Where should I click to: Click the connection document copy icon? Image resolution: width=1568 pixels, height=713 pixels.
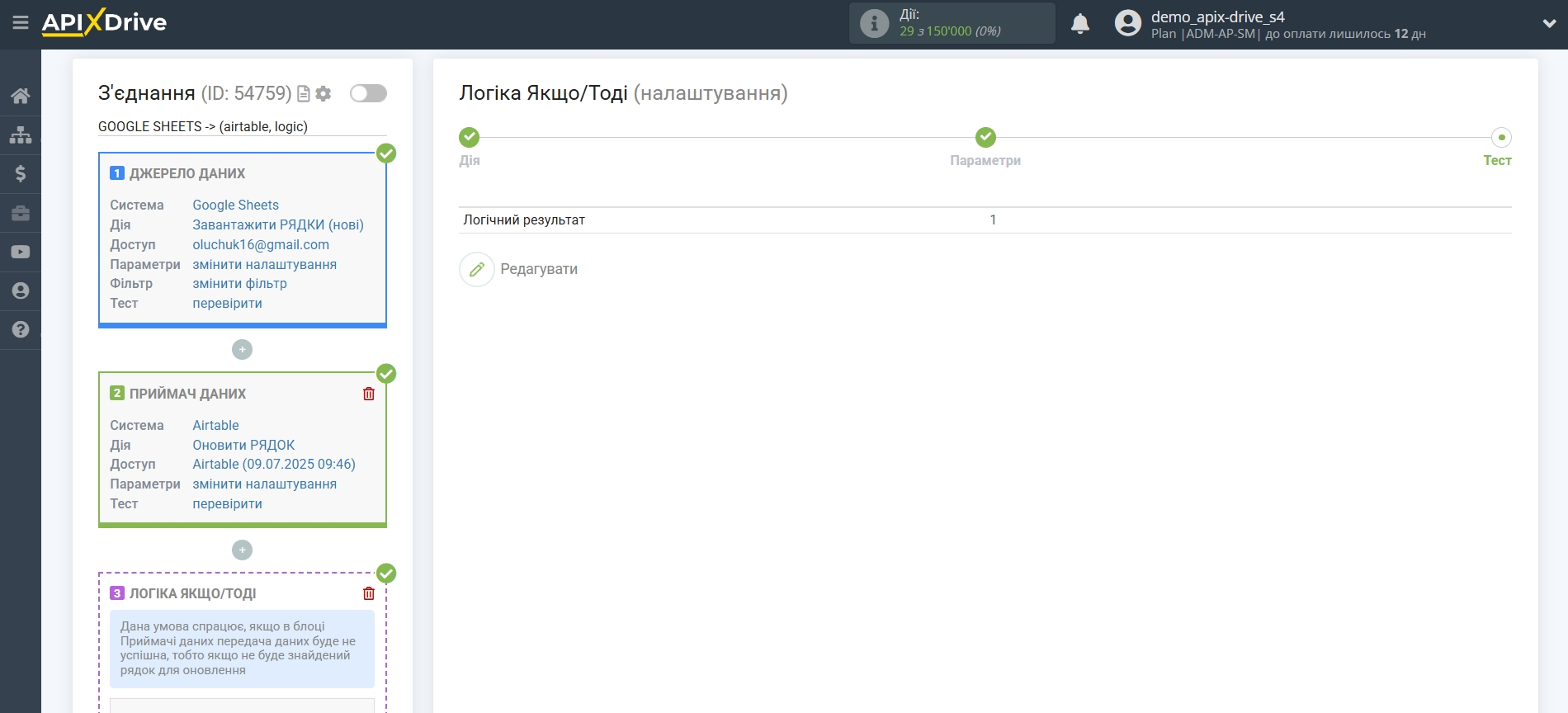pos(304,94)
